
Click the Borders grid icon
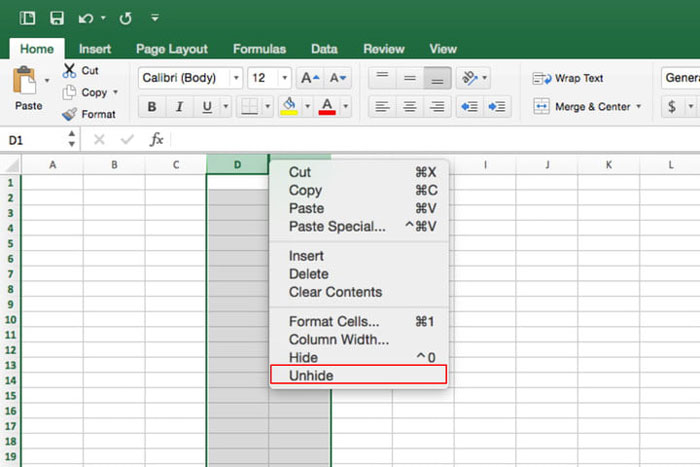tap(249, 107)
